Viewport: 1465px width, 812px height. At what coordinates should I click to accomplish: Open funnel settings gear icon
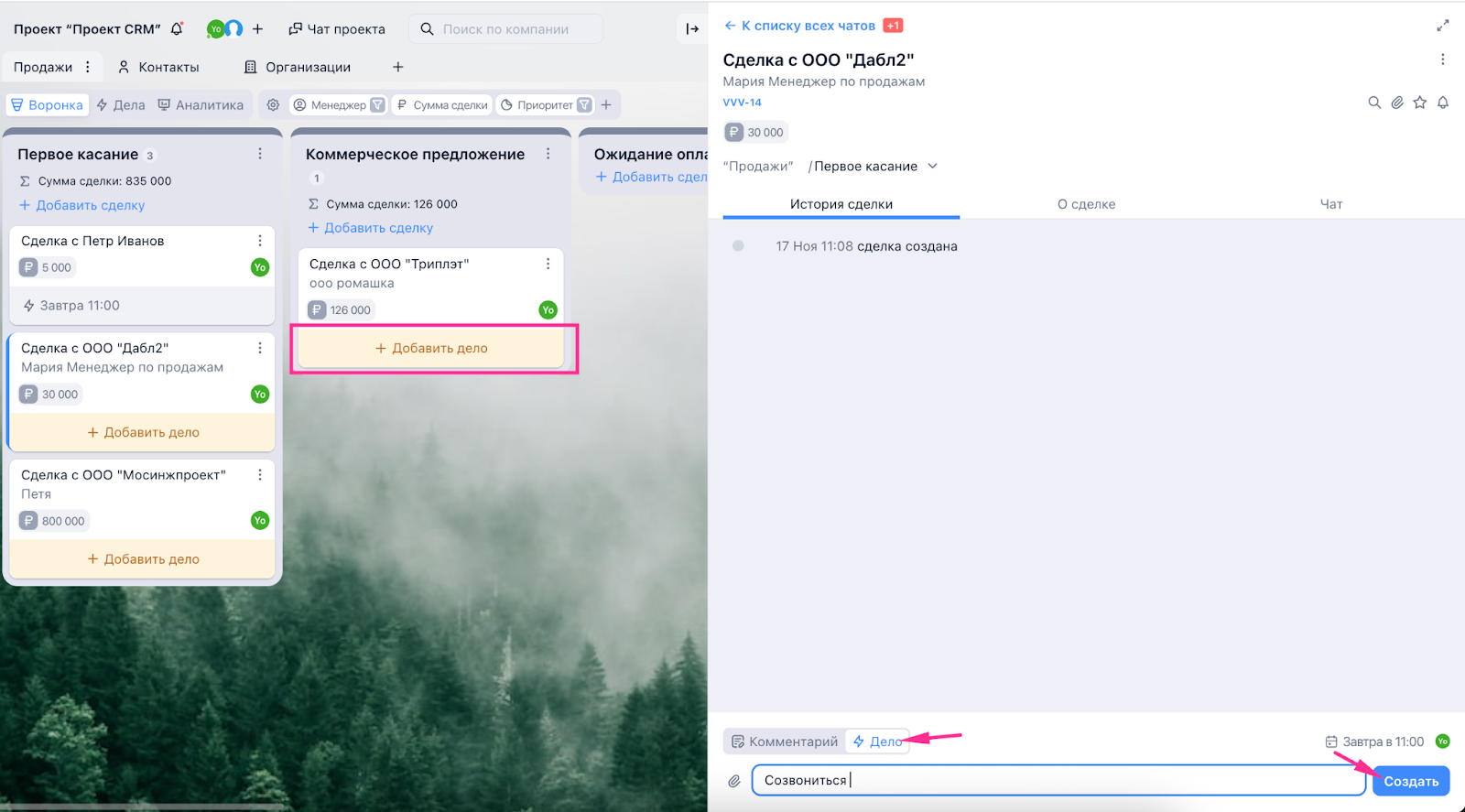click(x=273, y=105)
